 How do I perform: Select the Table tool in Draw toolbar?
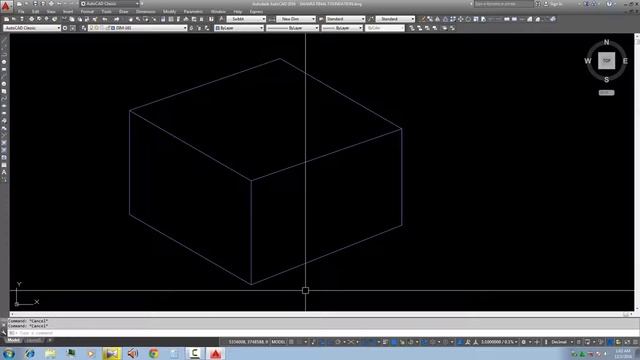point(4,165)
